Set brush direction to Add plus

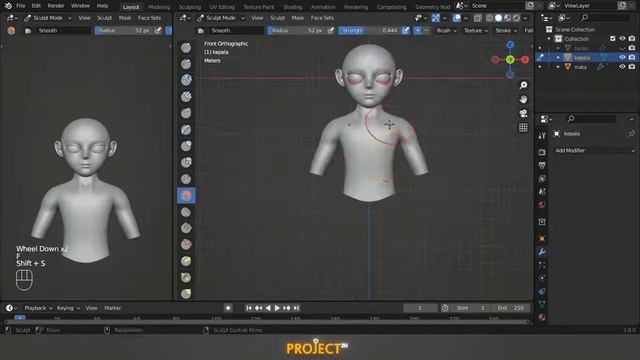coord(418,30)
